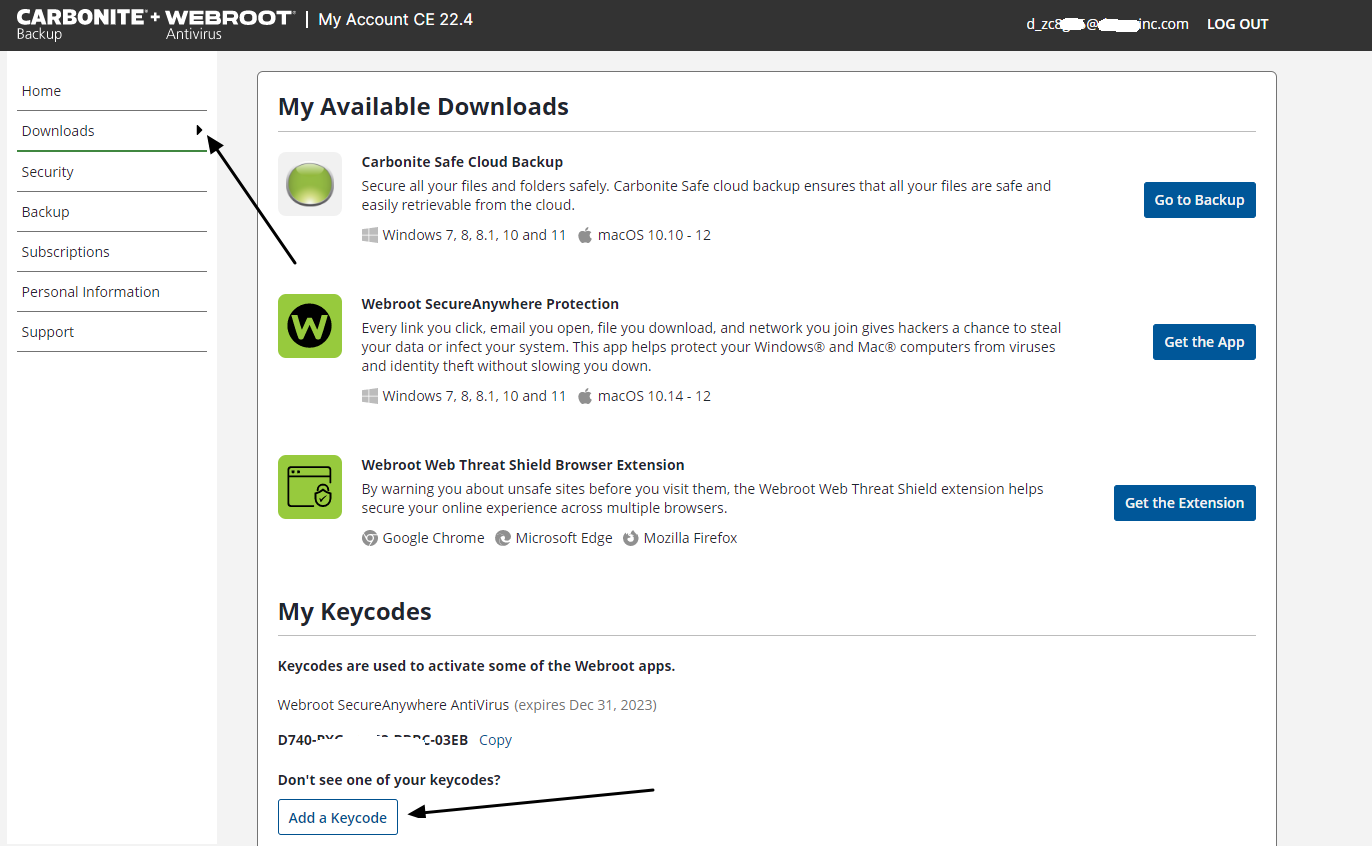Screen dimensions: 1372x846
Task: Open Subscriptions in the sidebar
Action: pos(66,252)
